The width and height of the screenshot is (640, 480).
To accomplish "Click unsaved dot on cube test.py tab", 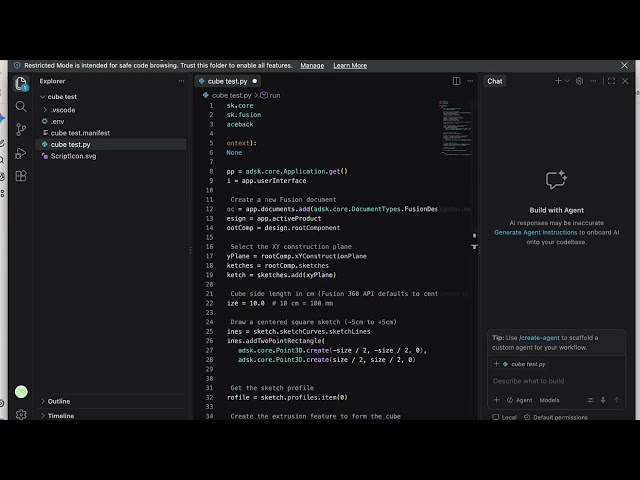I will point(255,81).
